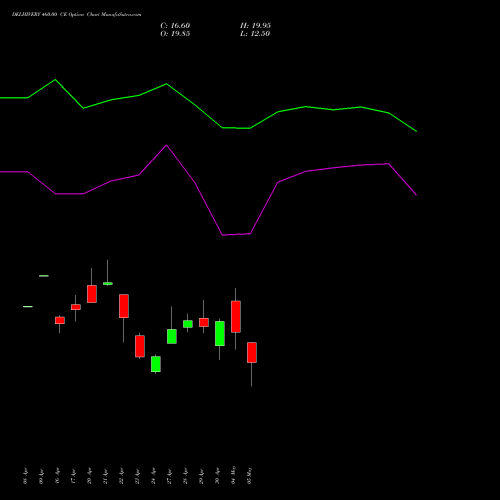Click the red candle for 22 Apr
The width and height of the screenshot is (500, 500).
(x=124, y=306)
